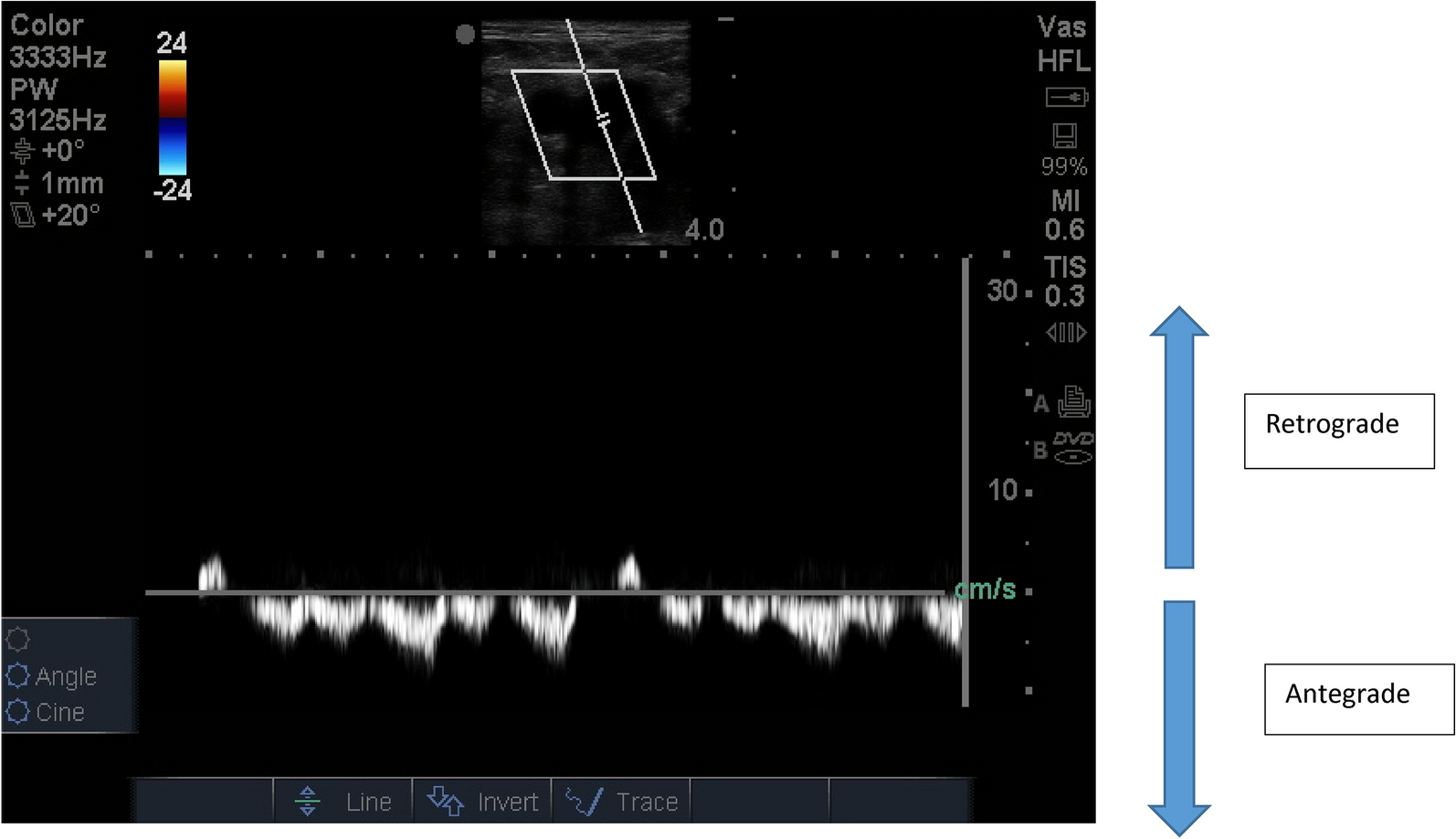Click the 3125Hz PW PRF value

(58, 120)
